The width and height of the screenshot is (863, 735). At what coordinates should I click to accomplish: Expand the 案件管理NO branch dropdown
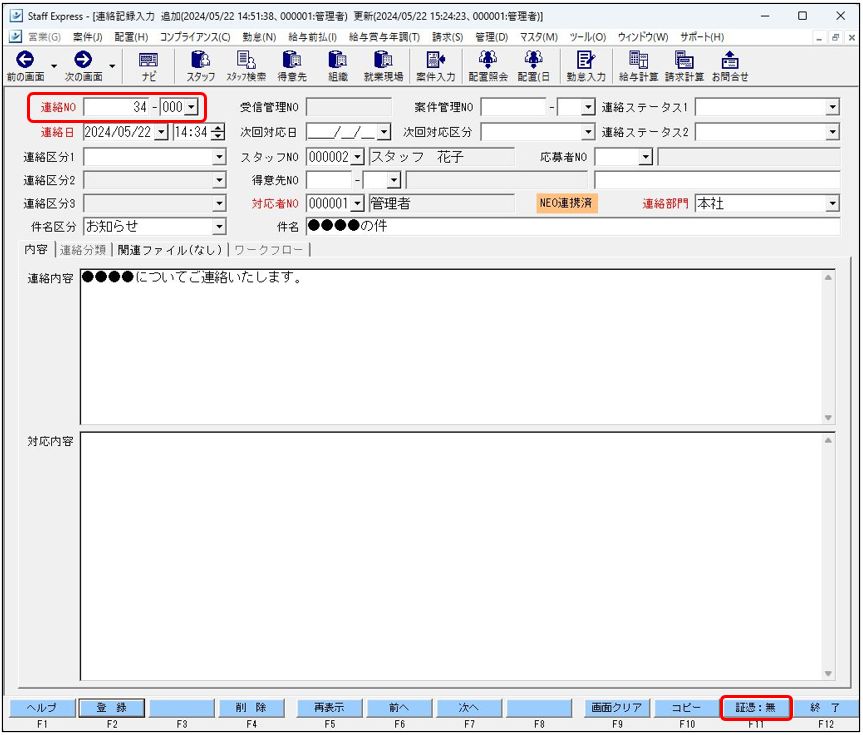(588, 107)
